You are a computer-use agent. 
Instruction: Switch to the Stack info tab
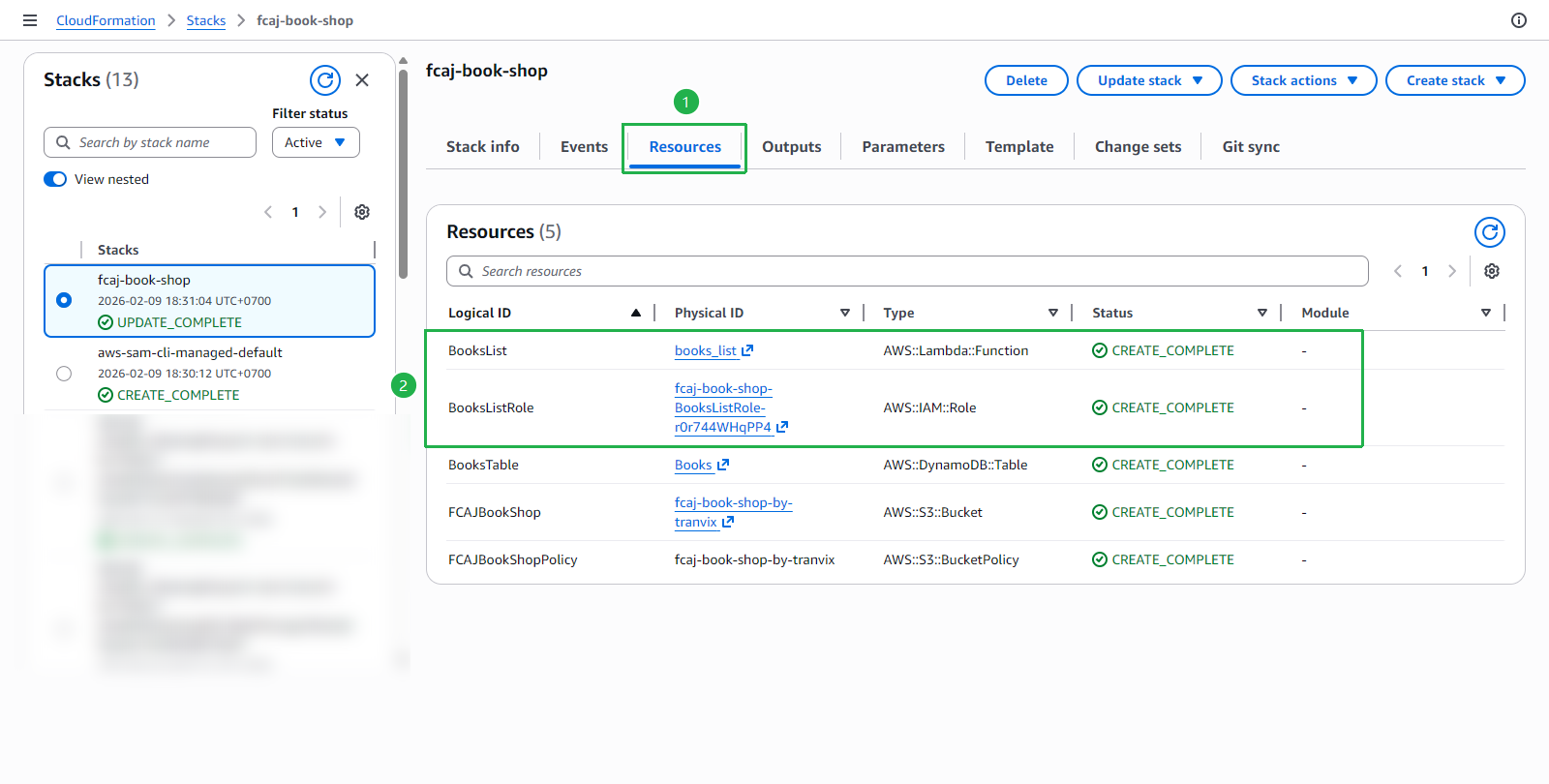tap(482, 147)
